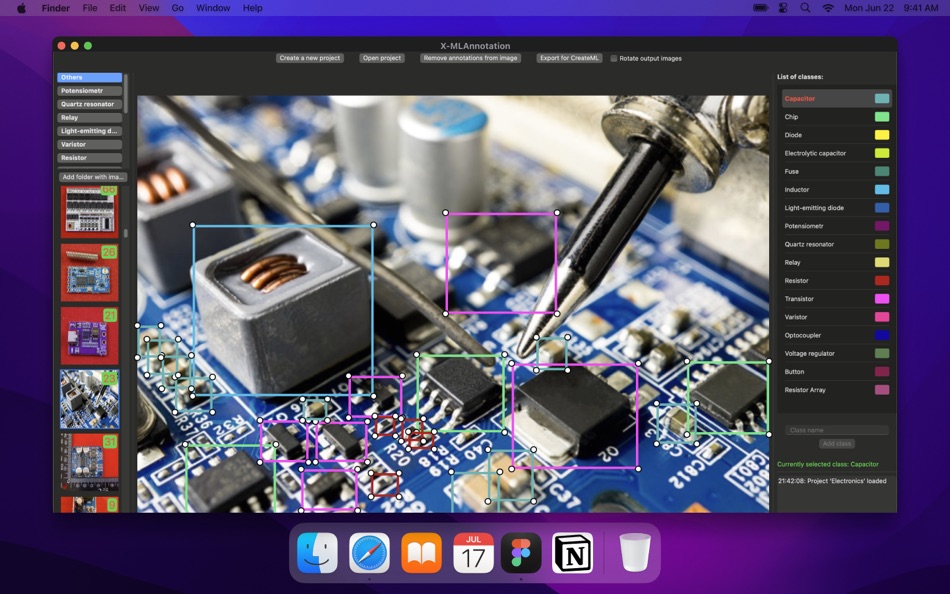Toggle Rotate output images checkbox
950x594 pixels.
click(614, 58)
